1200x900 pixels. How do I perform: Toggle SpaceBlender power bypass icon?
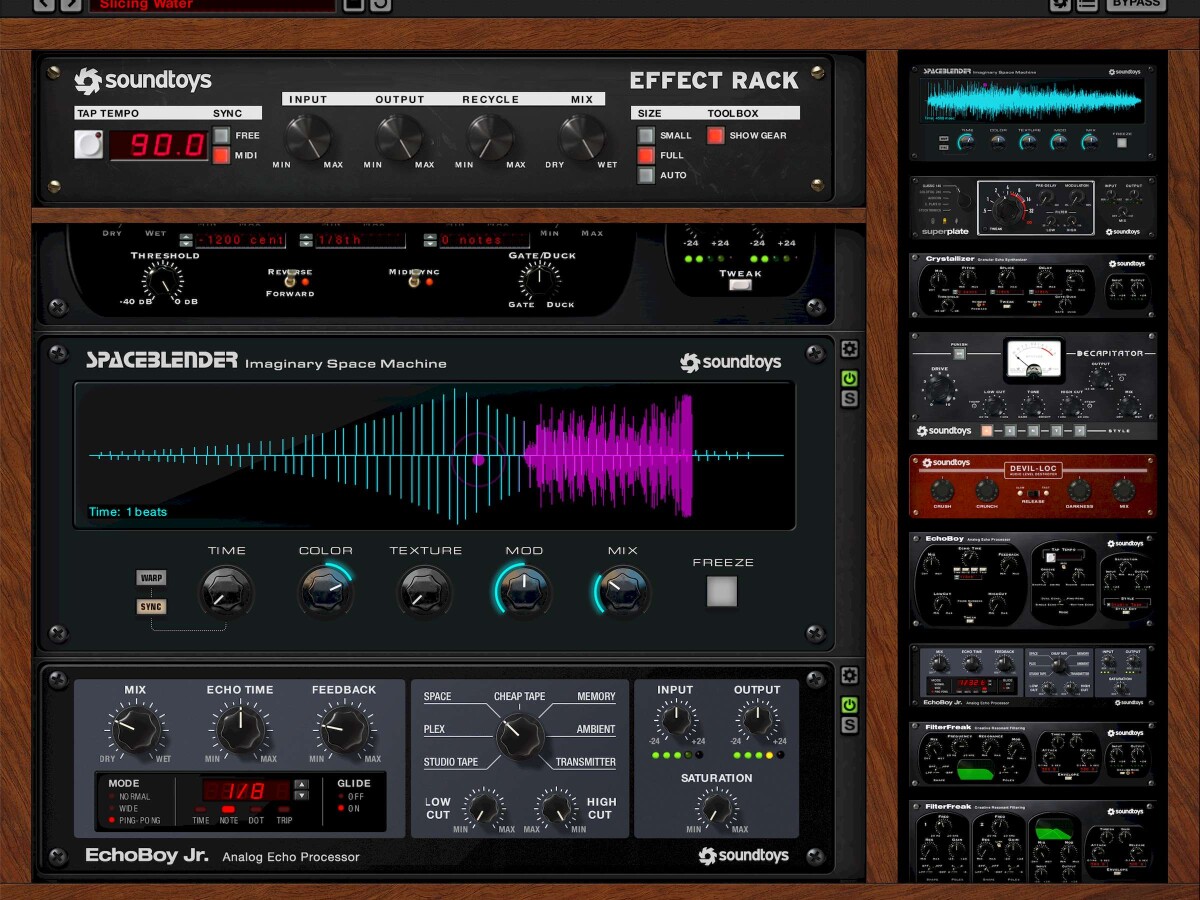849,378
